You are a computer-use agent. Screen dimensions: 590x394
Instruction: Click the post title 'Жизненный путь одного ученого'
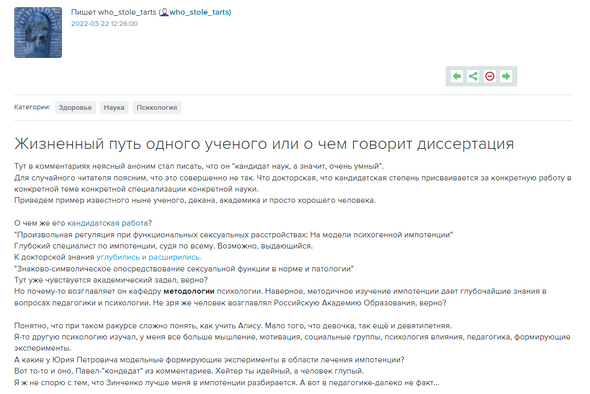pos(264,144)
